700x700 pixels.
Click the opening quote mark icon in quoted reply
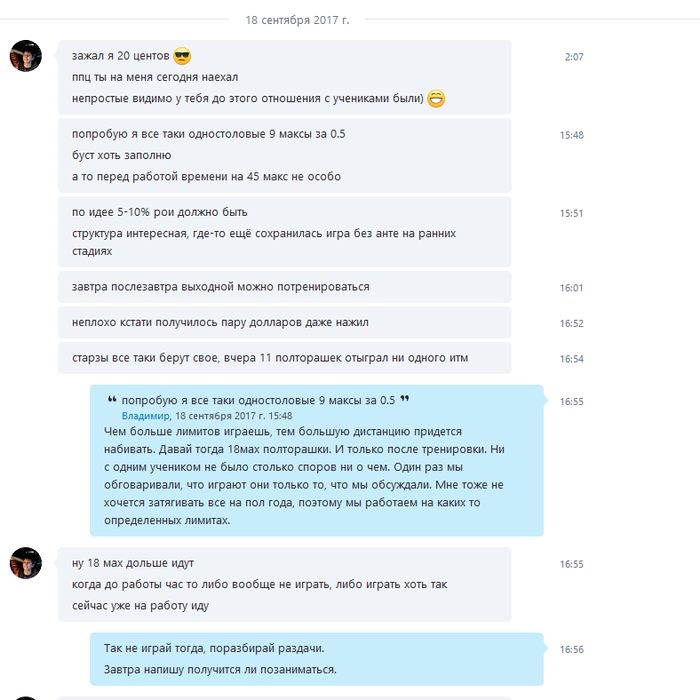(x=112, y=399)
